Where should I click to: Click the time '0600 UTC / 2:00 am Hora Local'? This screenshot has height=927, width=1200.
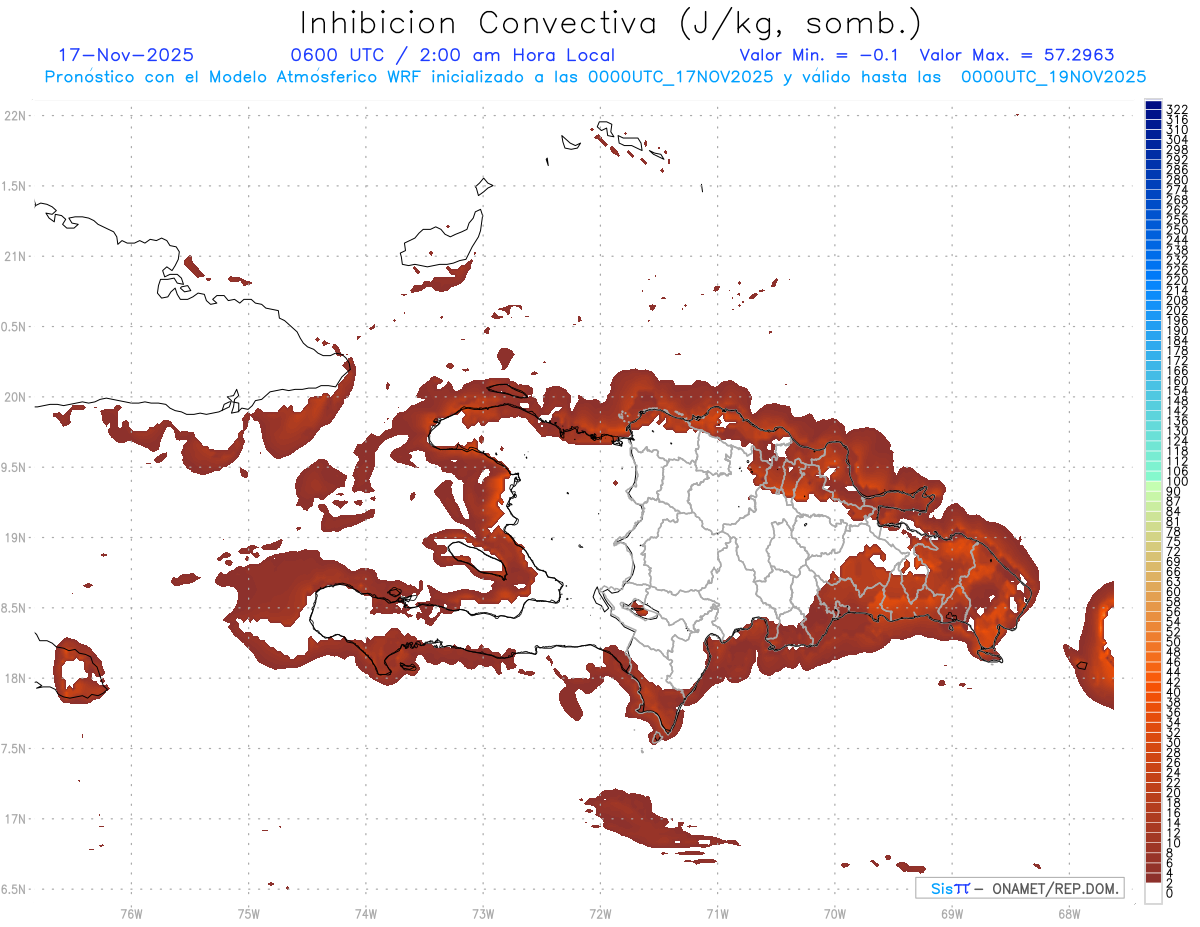click(453, 55)
